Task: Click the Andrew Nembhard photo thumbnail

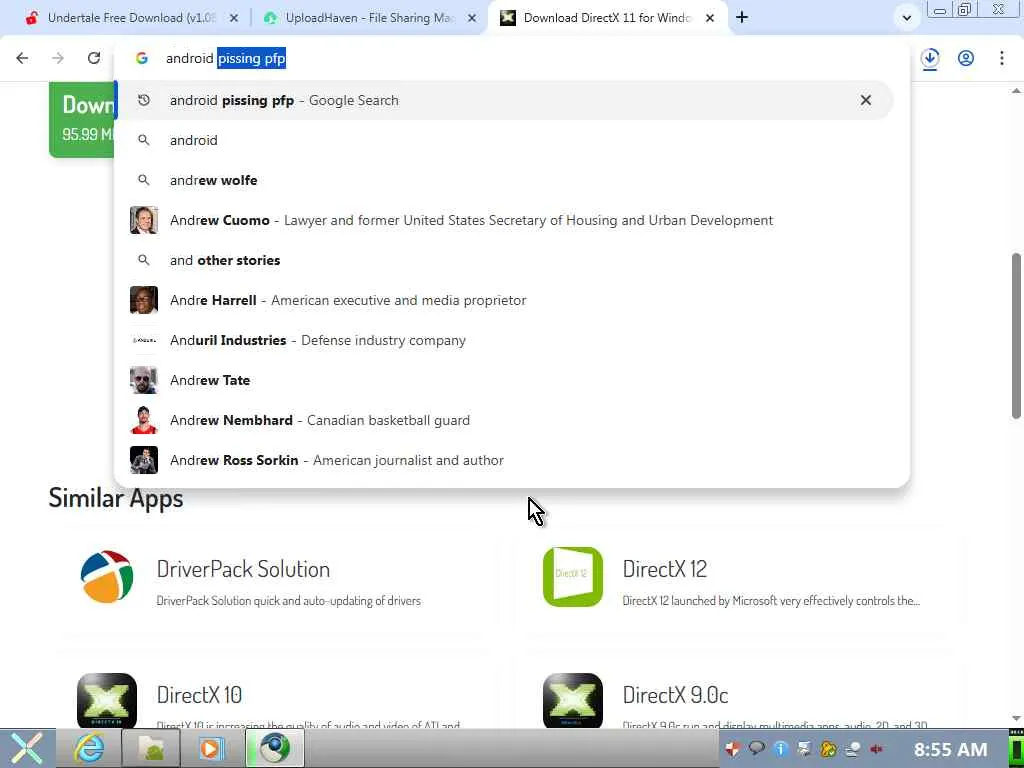Action: pos(144,420)
